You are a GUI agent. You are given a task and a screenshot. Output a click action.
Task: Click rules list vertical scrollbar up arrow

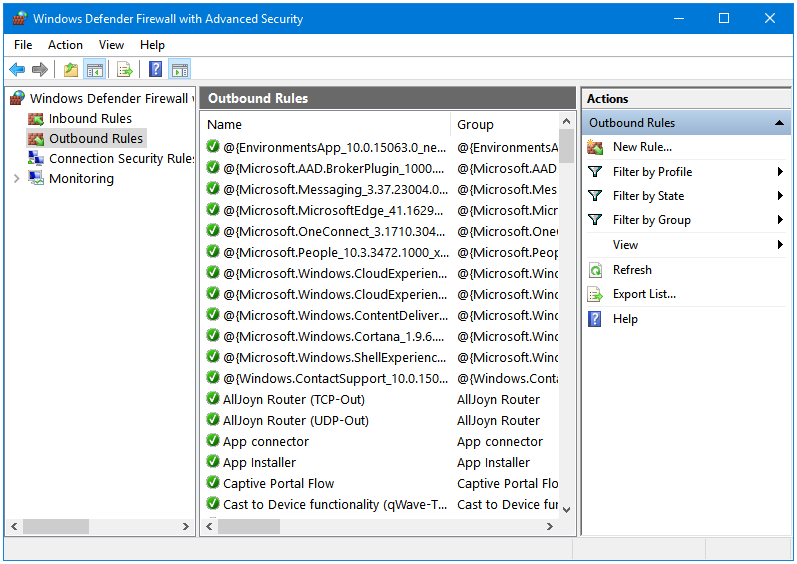[x=566, y=121]
